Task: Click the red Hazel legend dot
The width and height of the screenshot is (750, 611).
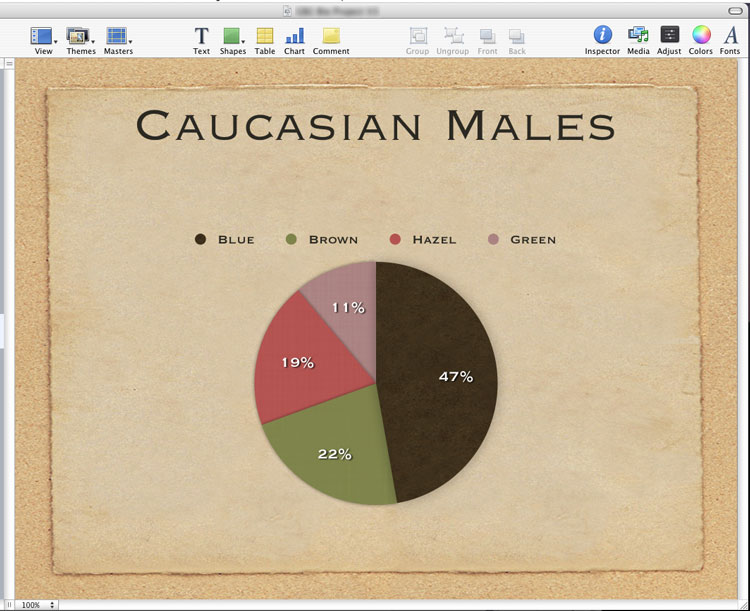Action: coord(395,239)
